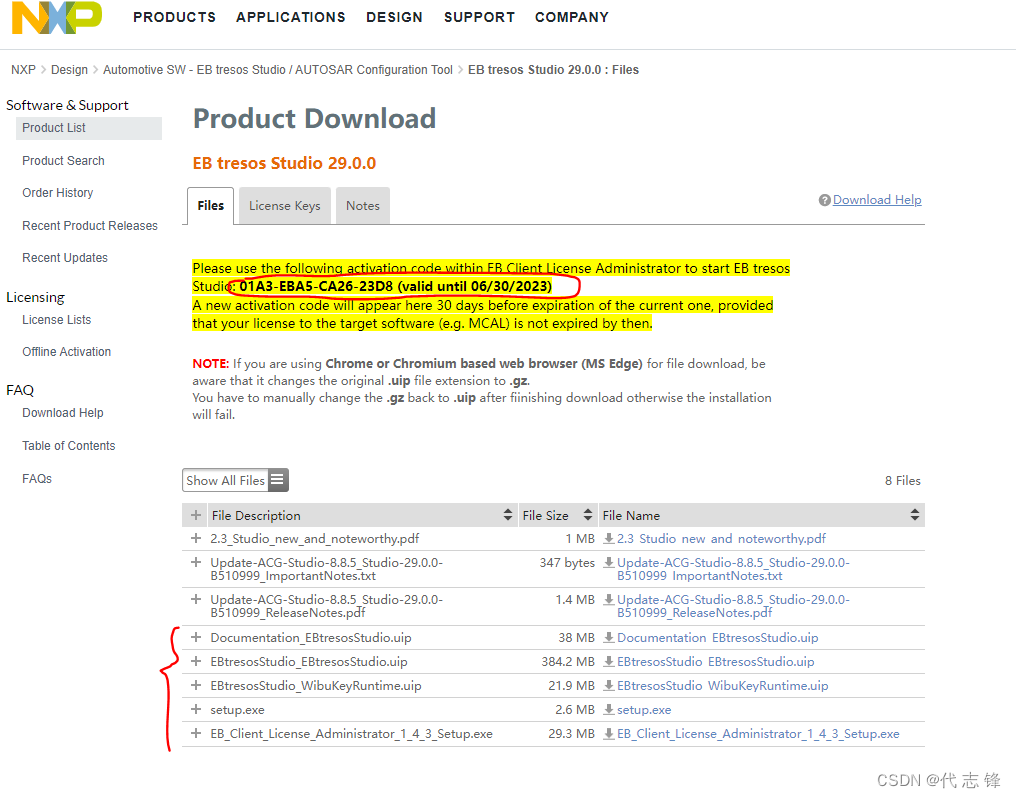Open Recent Updates in sidebar
This screenshot has width=1016, height=798.
point(65,257)
